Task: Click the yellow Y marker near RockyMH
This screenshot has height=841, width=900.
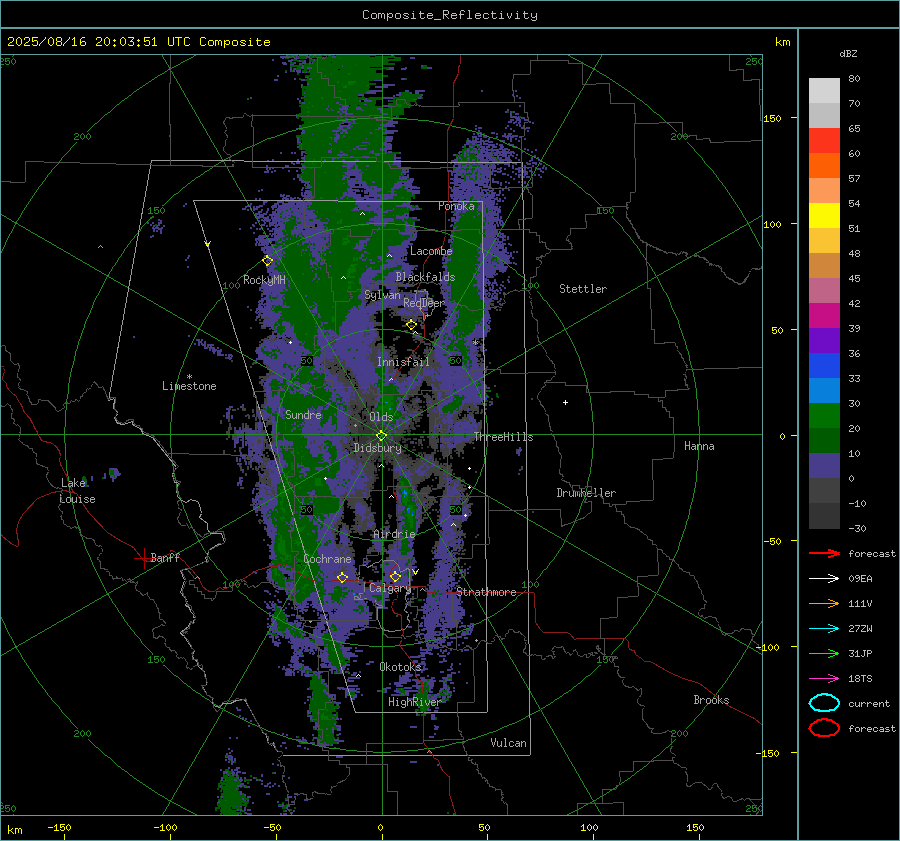Action: pyautogui.click(x=208, y=244)
